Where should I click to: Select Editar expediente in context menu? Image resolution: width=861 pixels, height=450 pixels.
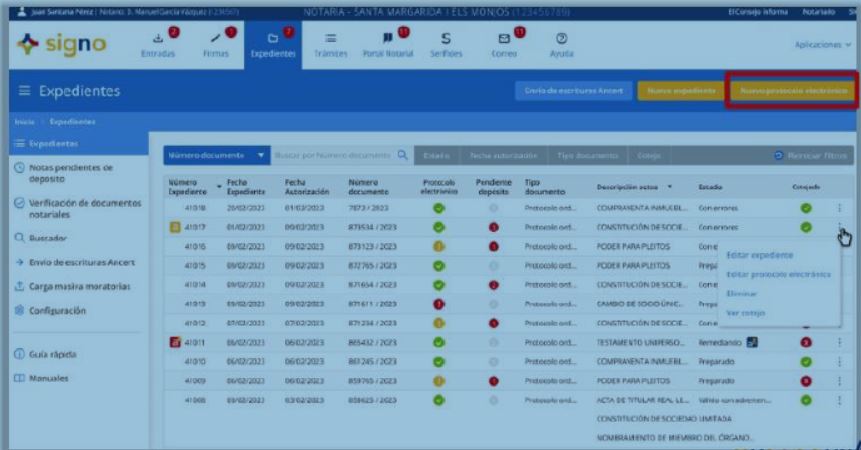pos(759,255)
